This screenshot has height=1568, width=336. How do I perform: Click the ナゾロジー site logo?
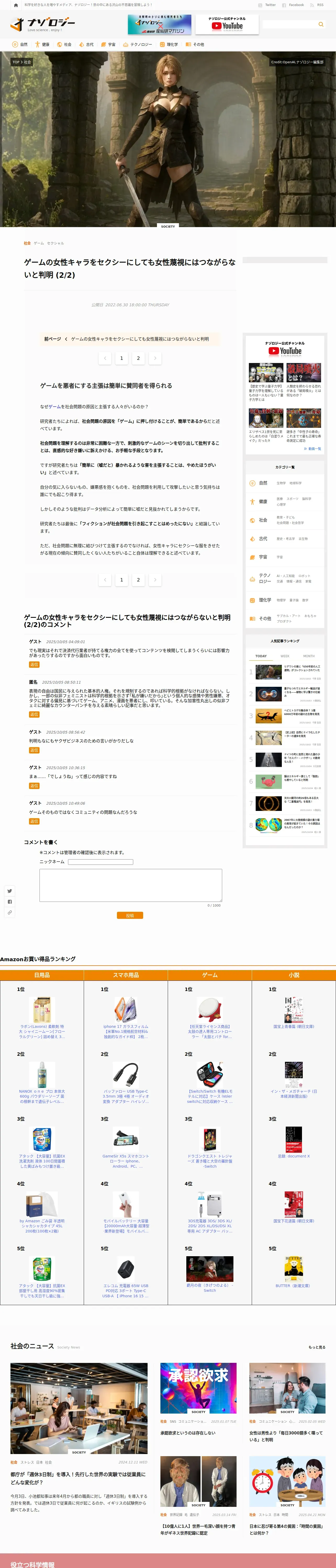click(43, 24)
